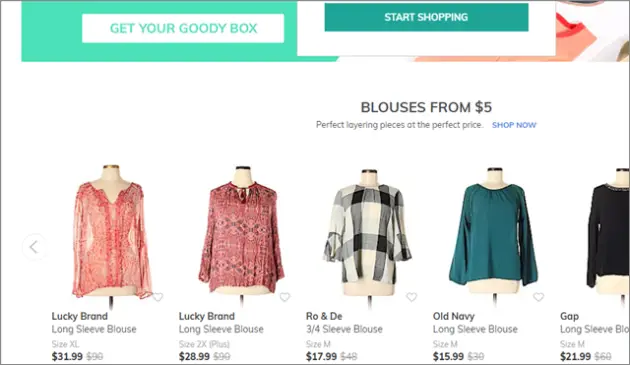Click the Get Your Goody Box button
Image resolution: width=630 pixels, height=365 pixels.
[183, 28]
